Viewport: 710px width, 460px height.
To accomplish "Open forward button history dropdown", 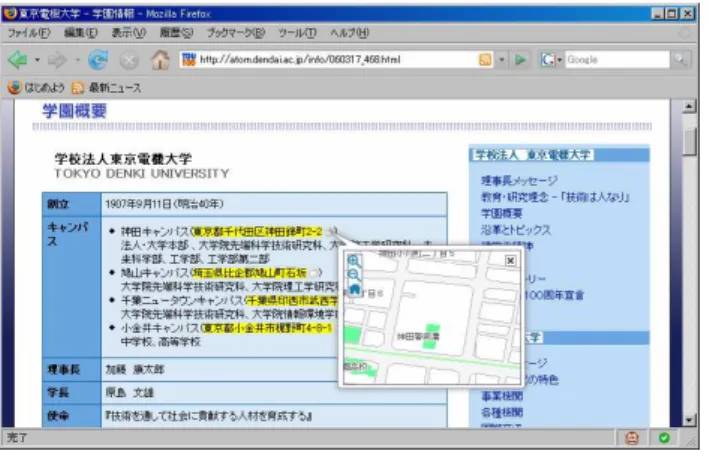I will [77, 60].
